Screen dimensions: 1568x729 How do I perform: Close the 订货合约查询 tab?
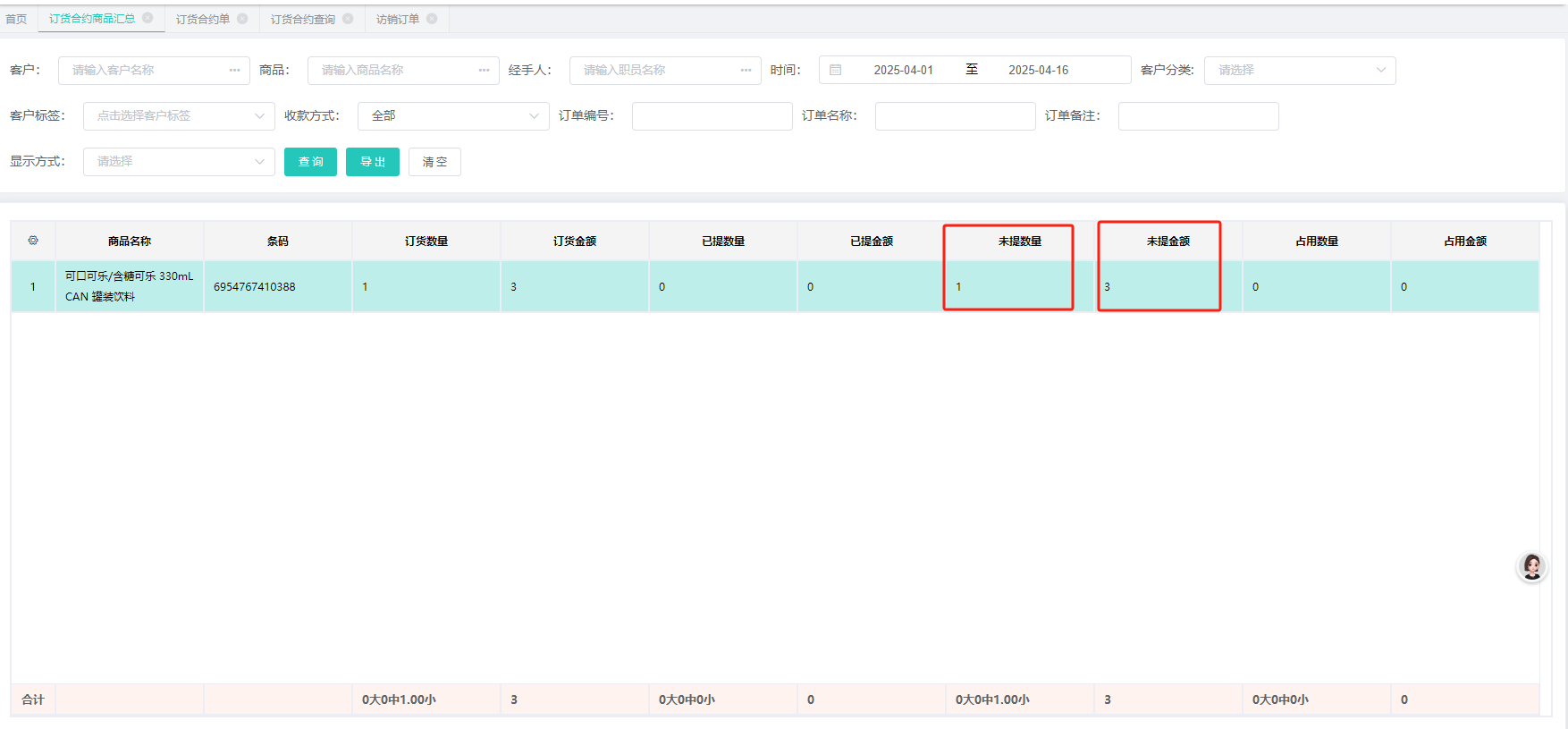pos(348,19)
